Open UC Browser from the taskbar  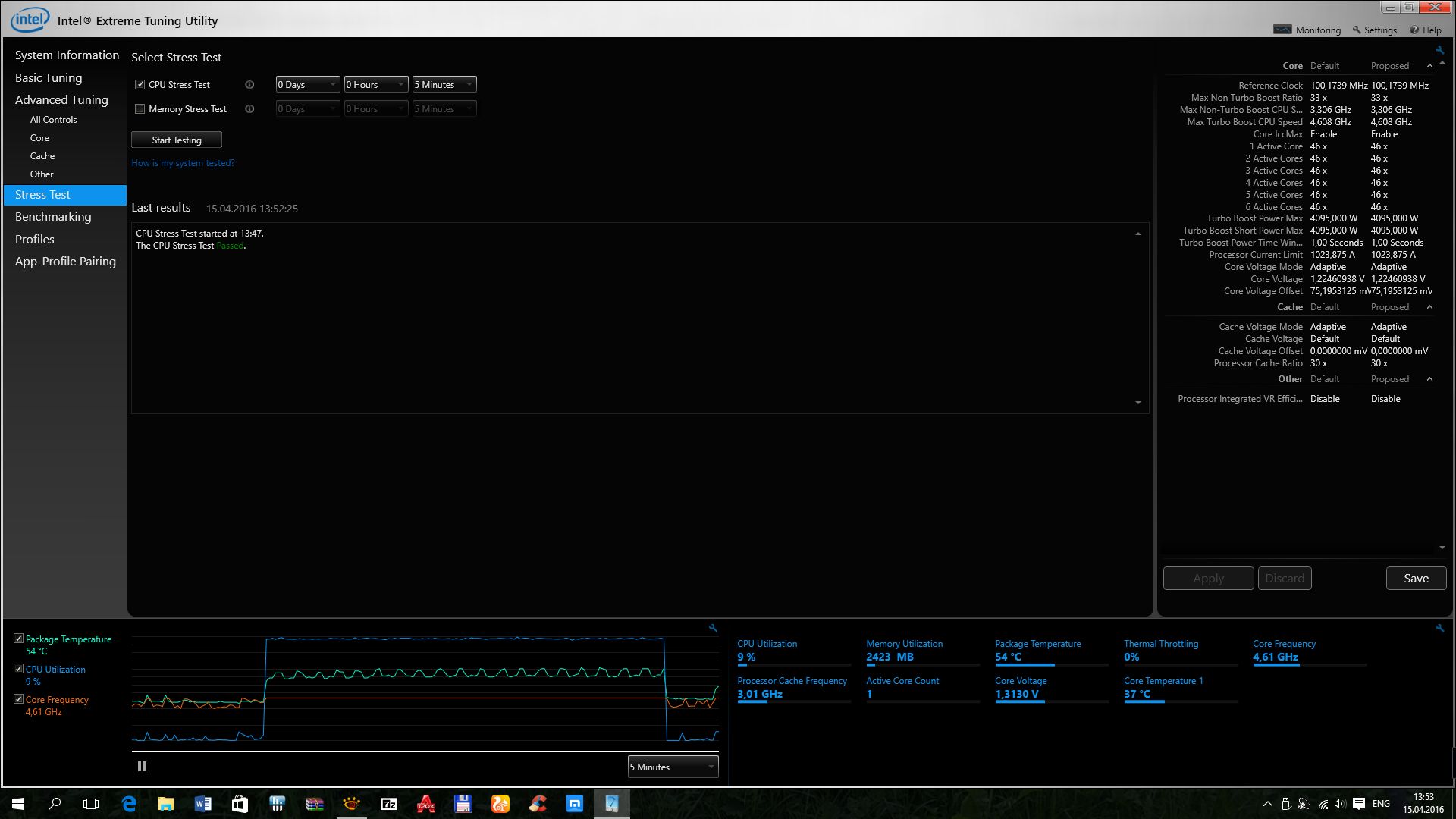coord(500,804)
